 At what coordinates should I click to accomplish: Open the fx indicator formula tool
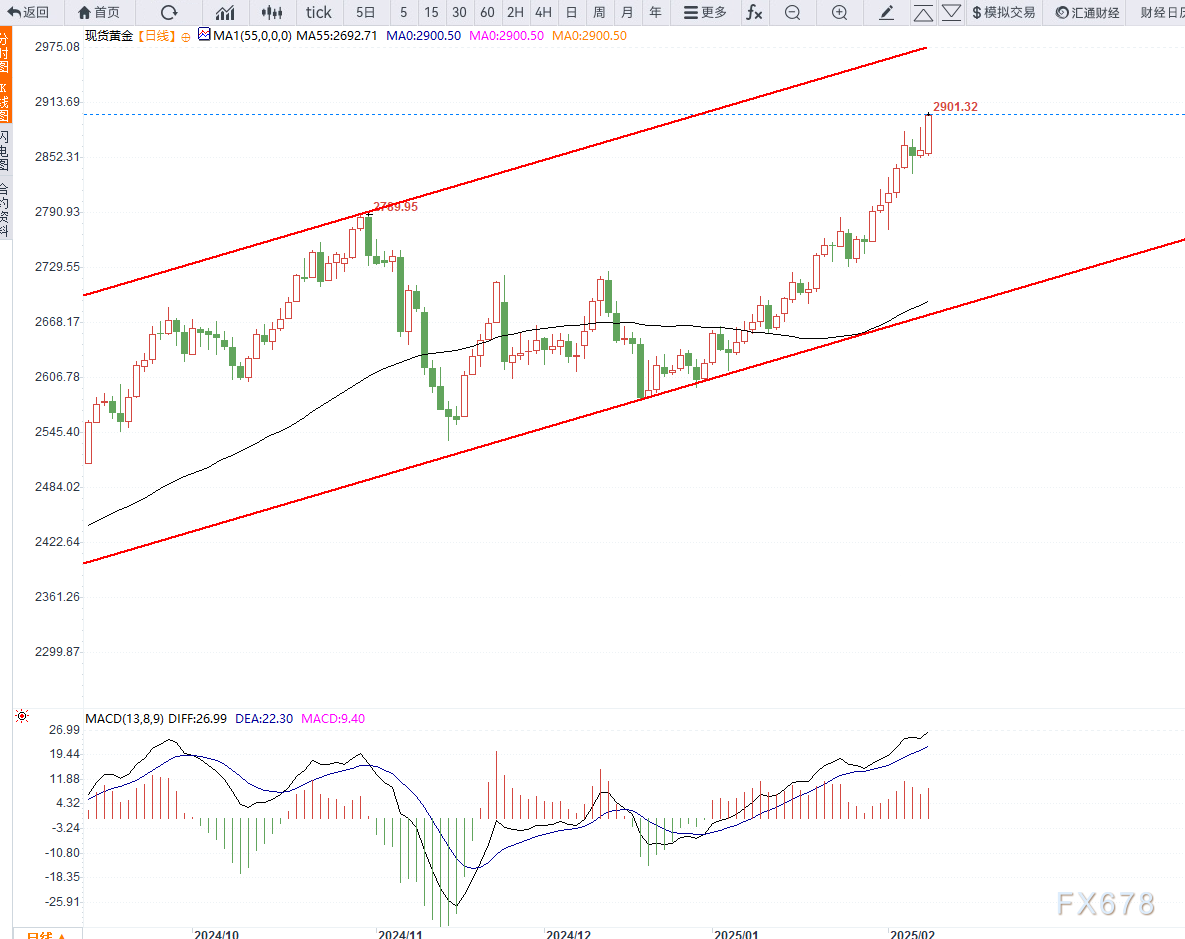754,12
